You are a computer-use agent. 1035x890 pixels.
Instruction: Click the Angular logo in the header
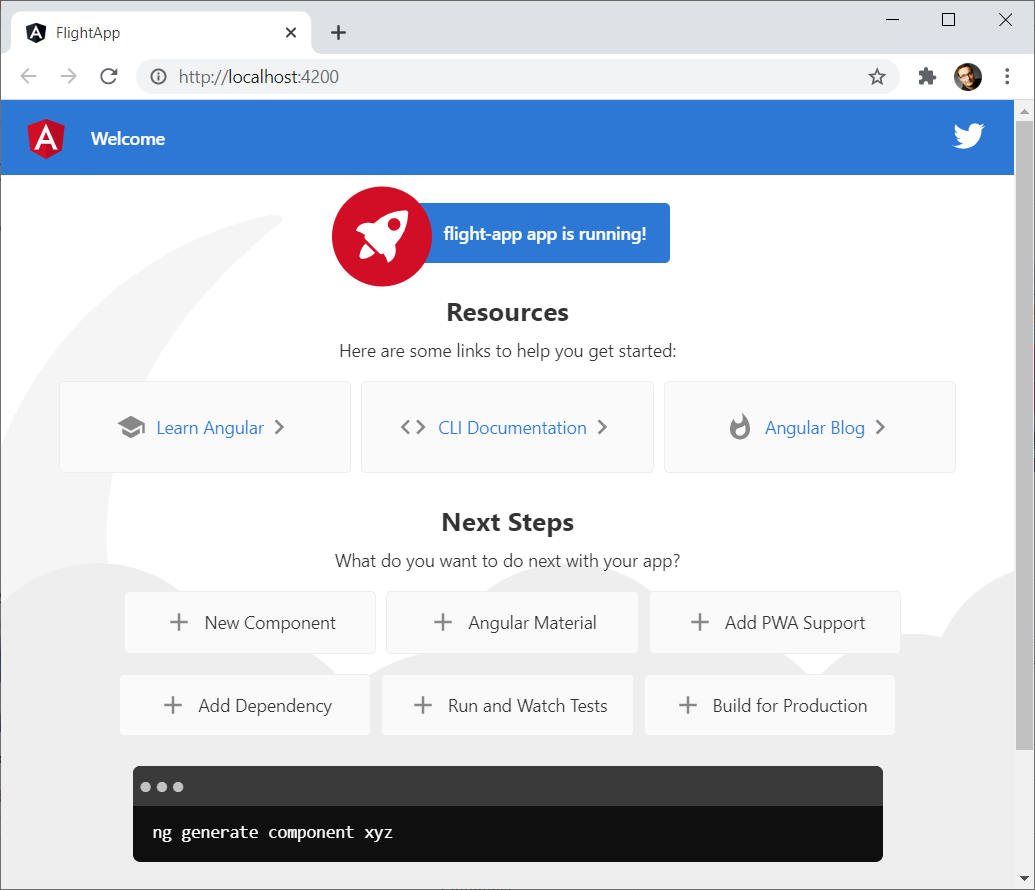click(x=46, y=139)
